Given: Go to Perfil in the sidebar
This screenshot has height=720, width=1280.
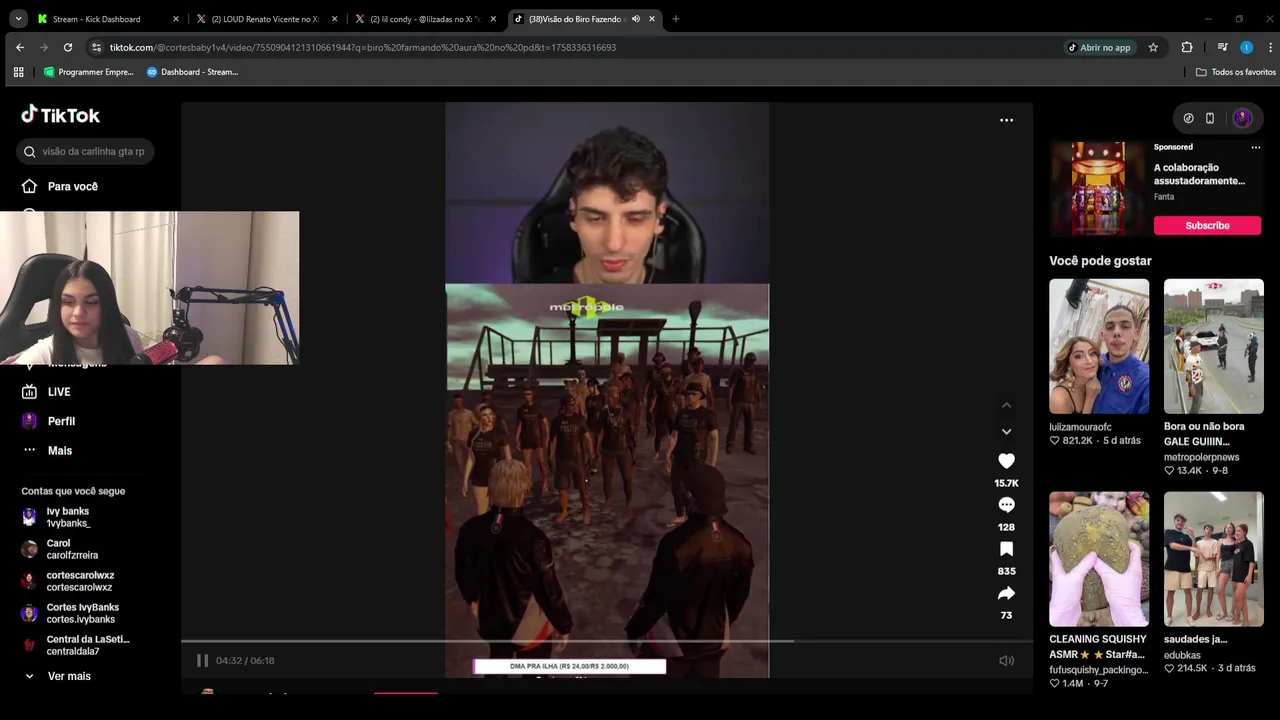Looking at the screenshot, I should click(x=49, y=421).
